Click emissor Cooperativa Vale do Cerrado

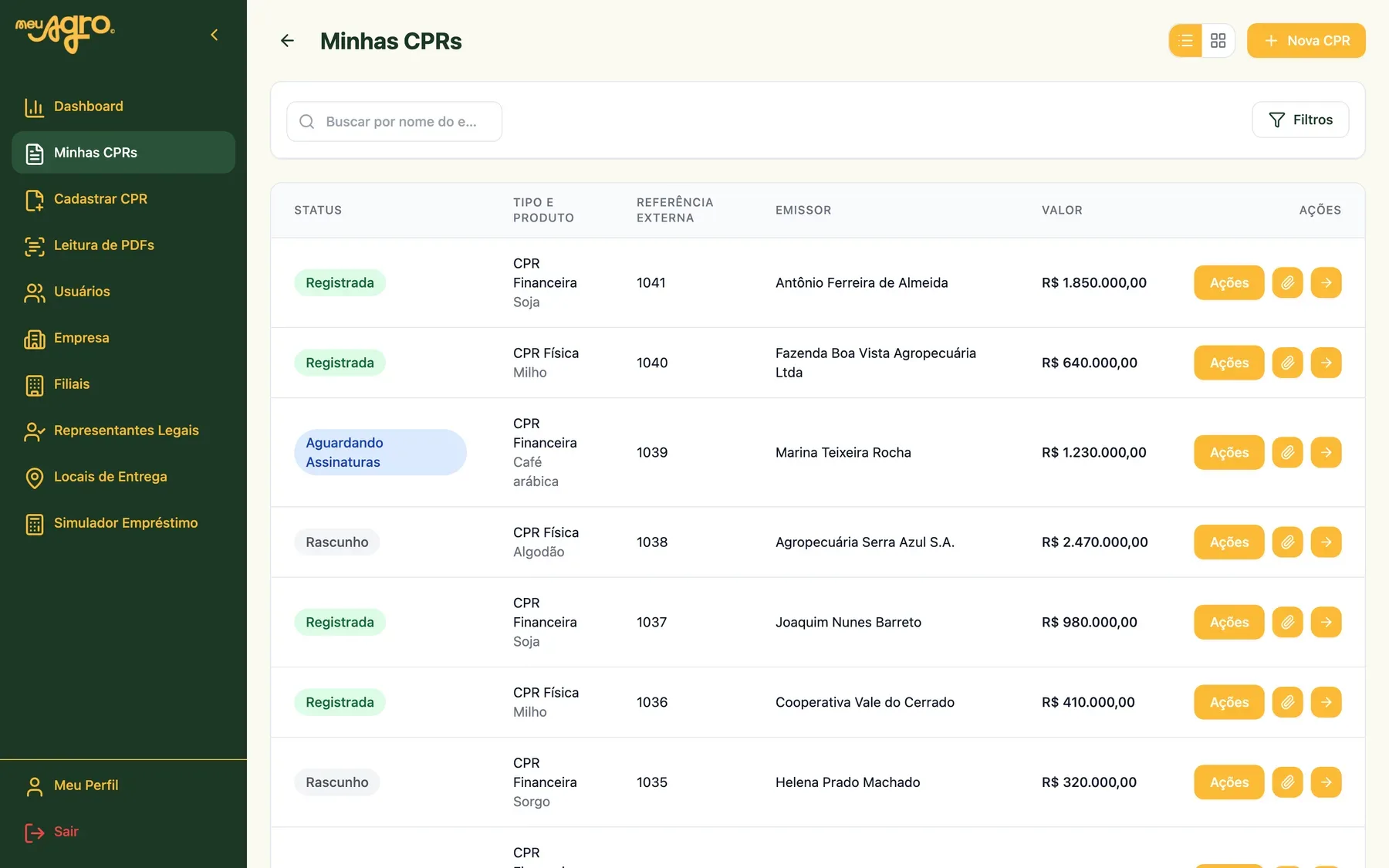pos(865,702)
